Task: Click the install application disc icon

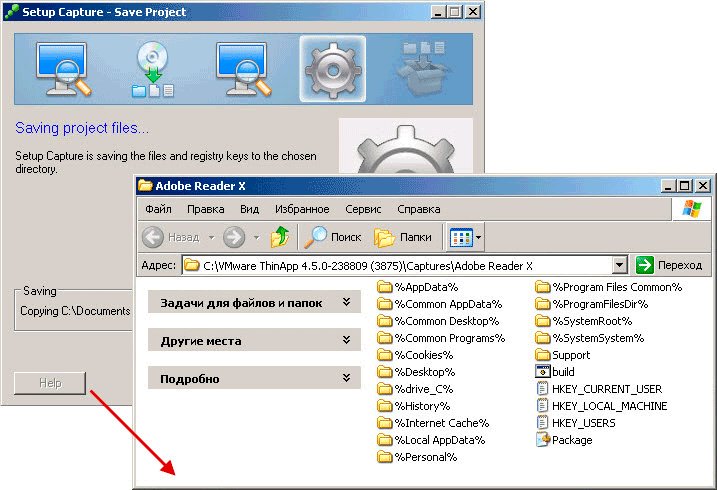Action: tap(153, 69)
